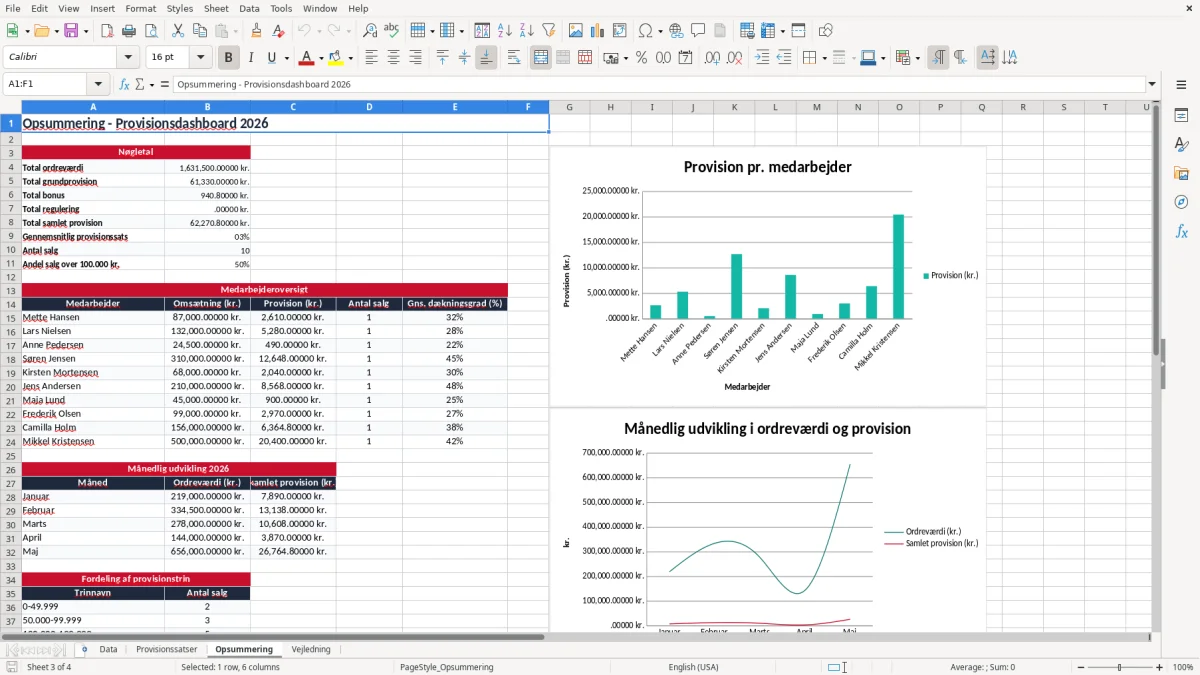Open sidebar Navigator compass icon
The height and width of the screenshot is (675, 1200).
1181,202
